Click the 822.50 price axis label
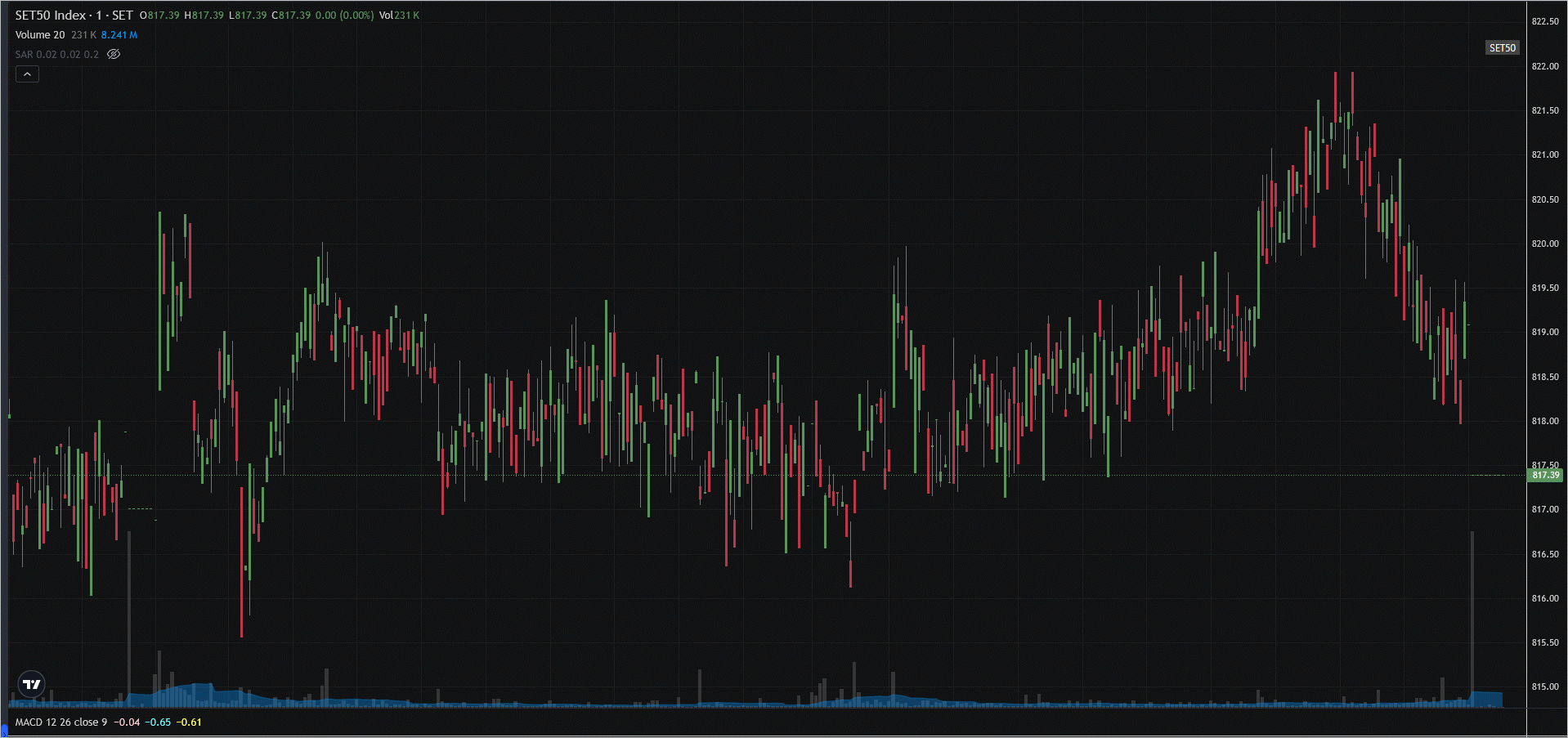 tap(1545, 21)
